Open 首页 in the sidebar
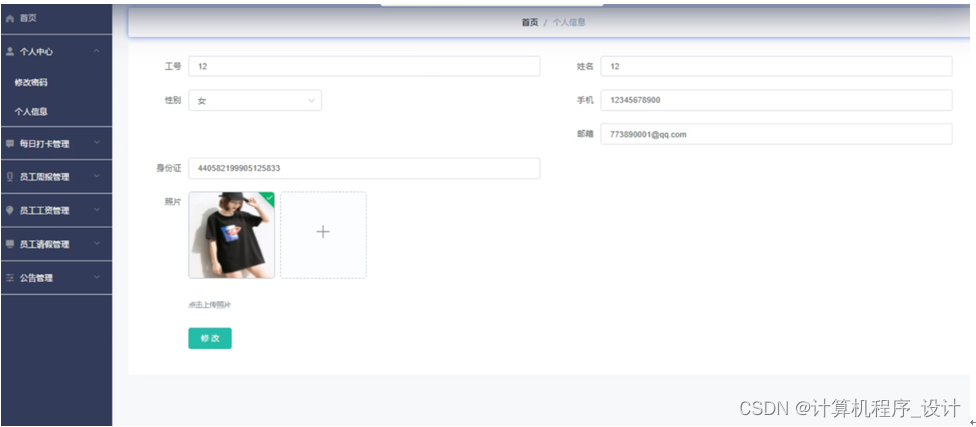 tap(57, 18)
